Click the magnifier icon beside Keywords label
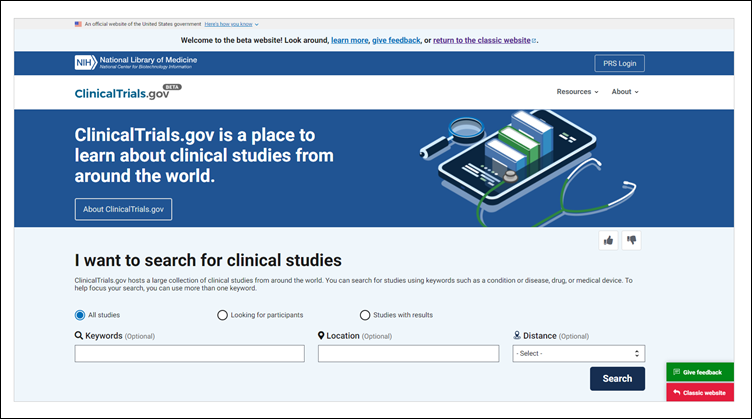 point(79,336)
